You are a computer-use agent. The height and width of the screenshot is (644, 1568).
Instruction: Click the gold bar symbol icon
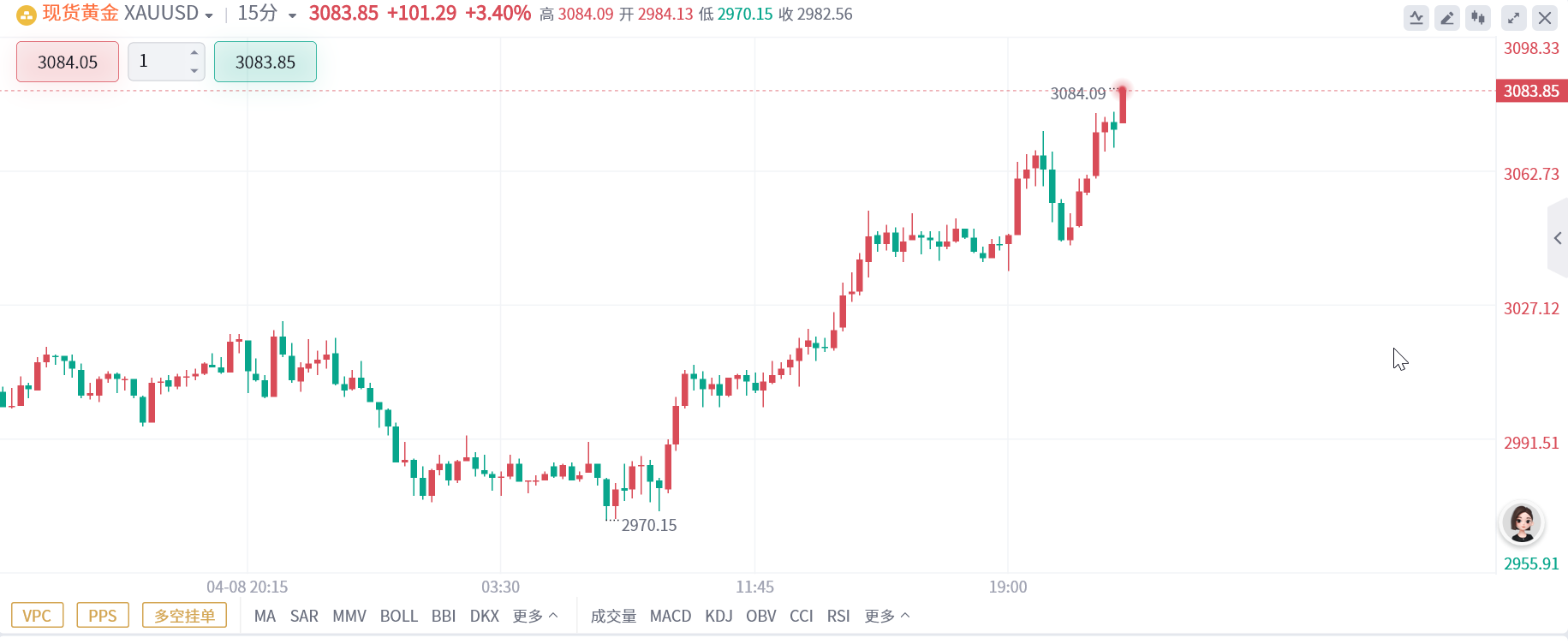27,15
